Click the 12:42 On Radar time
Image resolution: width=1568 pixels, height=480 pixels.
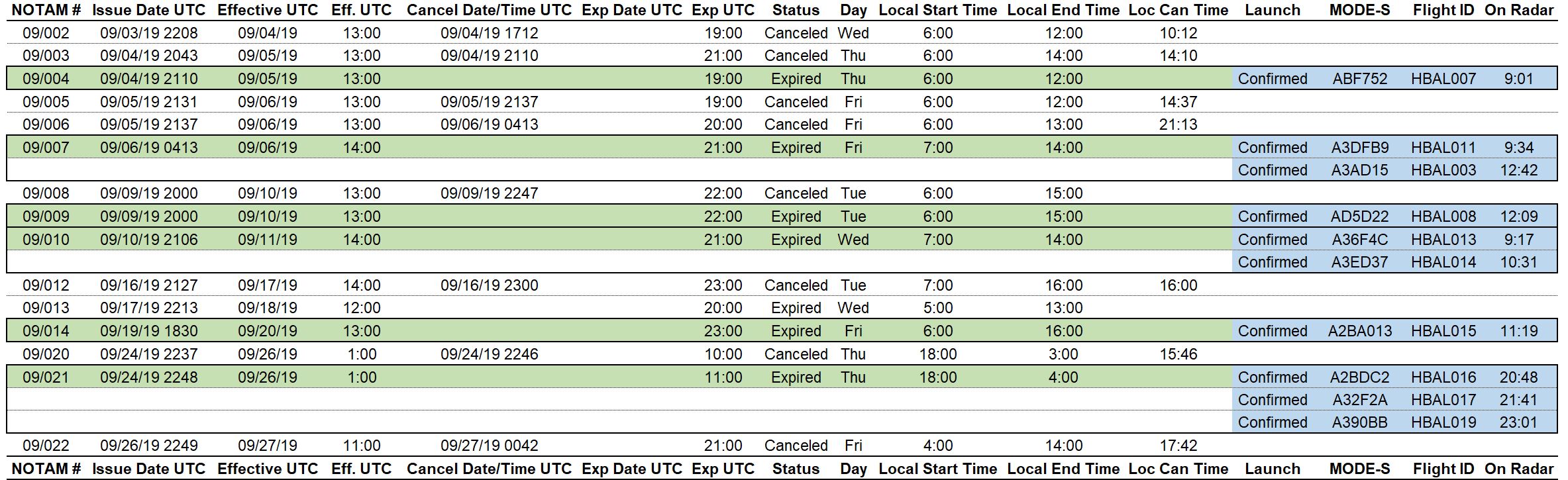[x=1518, y=170]
